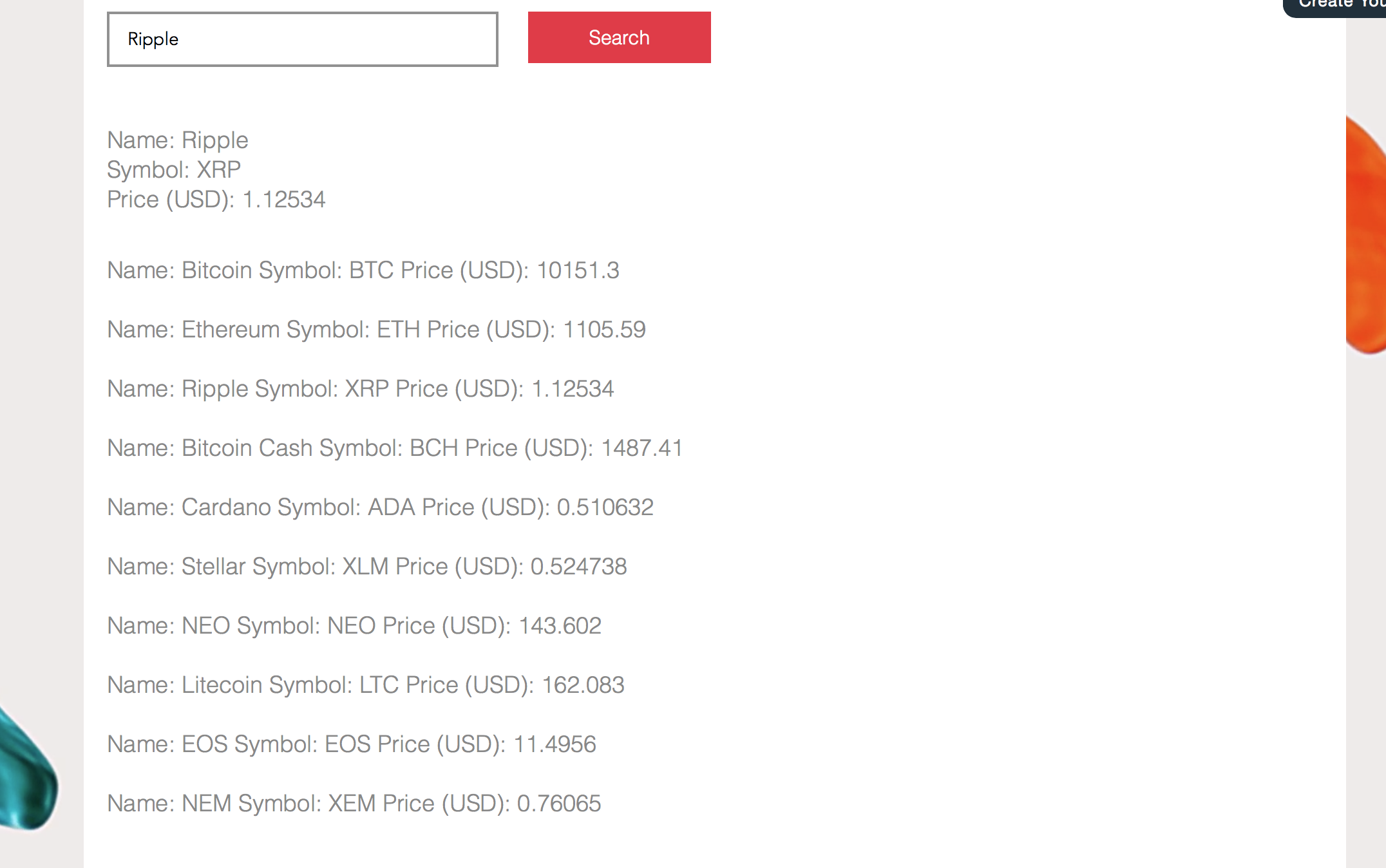The width and height of the screenshot is (1386, 868).
Task: Select the Ethereum ETH price row
Action: click(x=376, y=330)
